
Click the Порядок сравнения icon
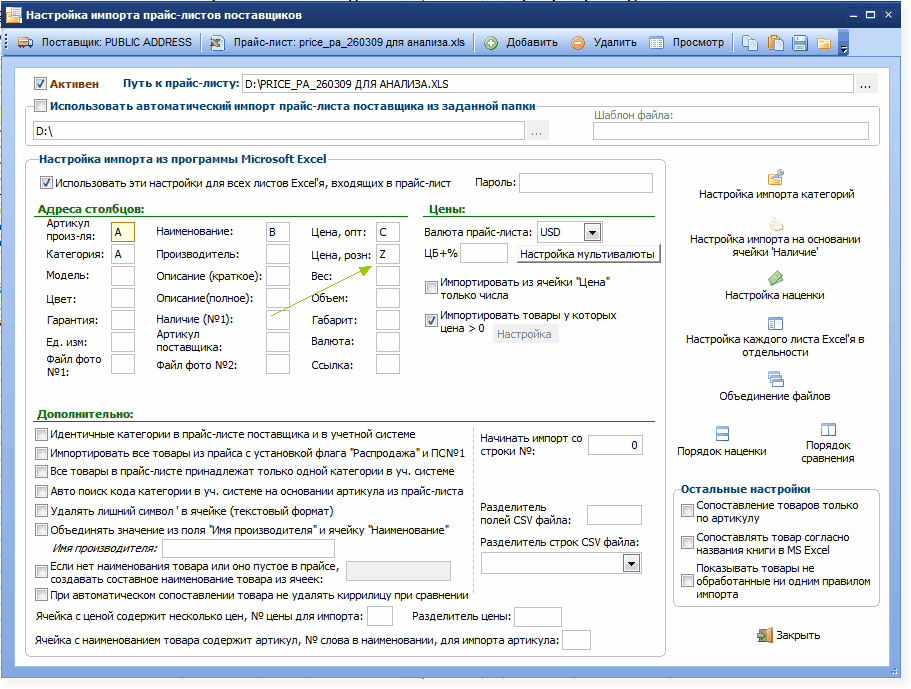tap(828, 430)
